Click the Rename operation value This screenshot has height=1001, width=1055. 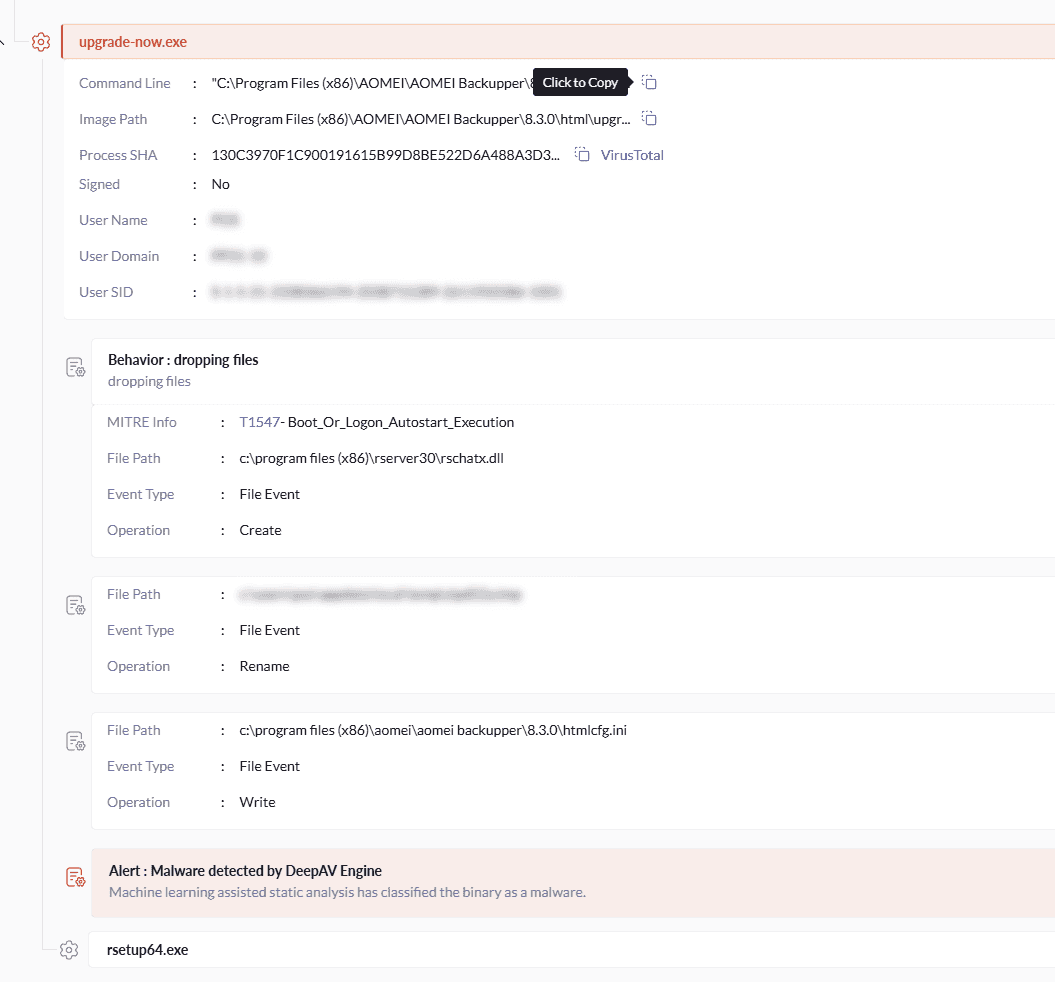pyautogui.click(x=264, y=666)
